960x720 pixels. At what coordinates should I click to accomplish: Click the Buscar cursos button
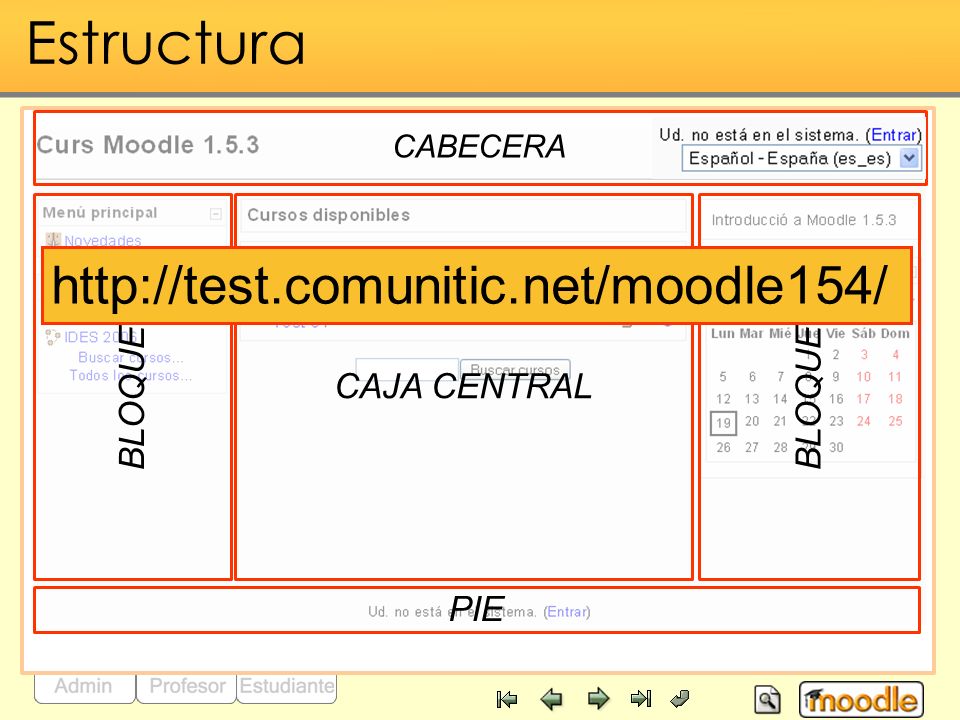click(x=516, y=370)
